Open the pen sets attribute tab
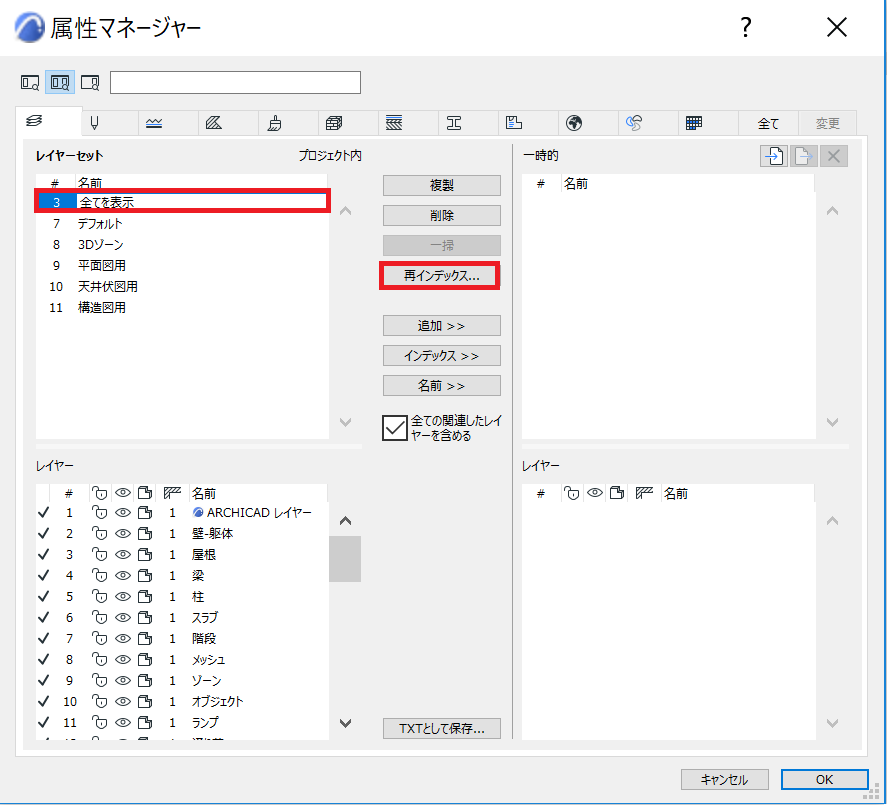Image resolution: width=893 pixels, height=807 pixels. point(95,122)
